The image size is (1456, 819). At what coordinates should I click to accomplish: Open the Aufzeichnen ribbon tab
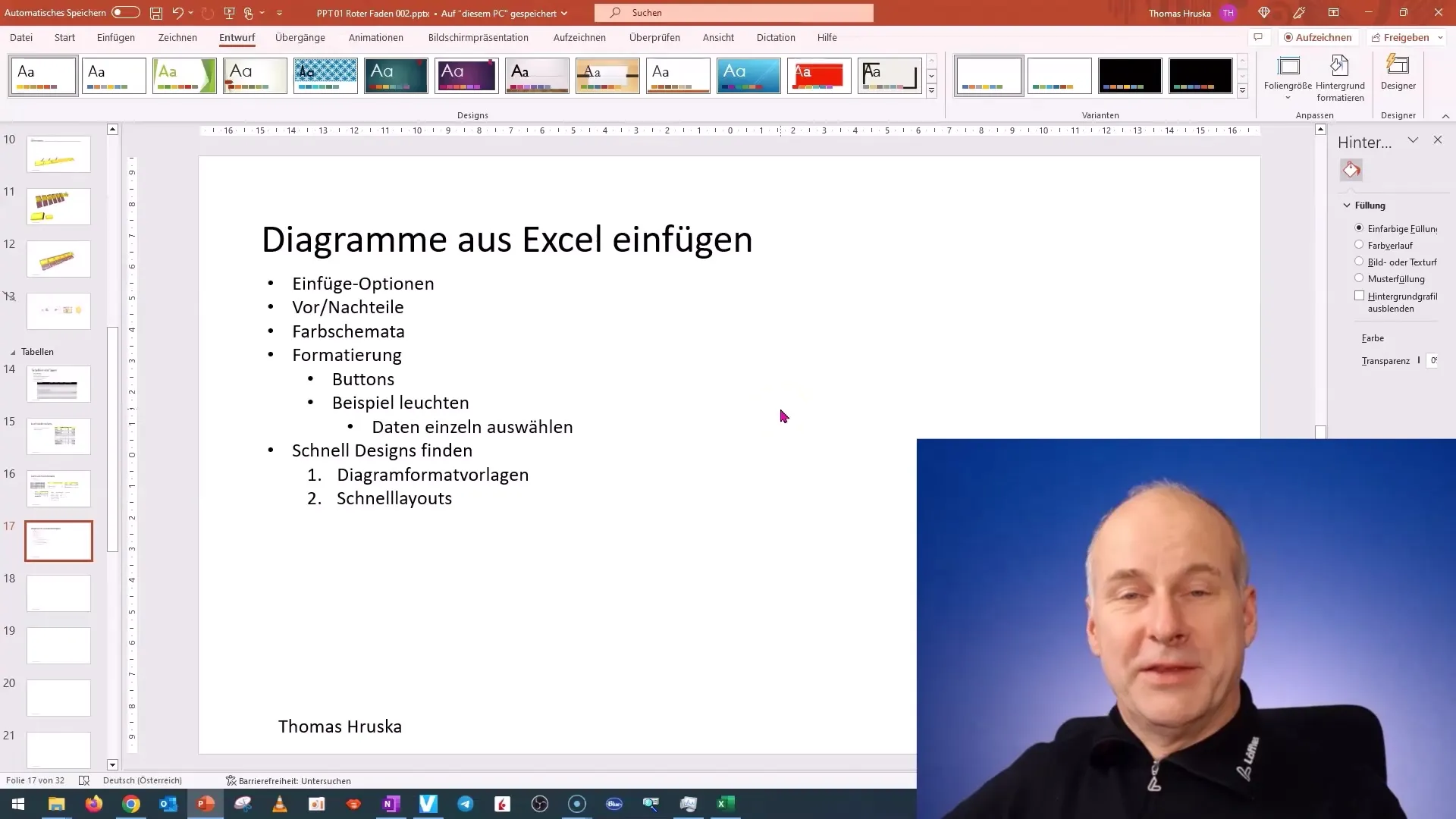pyautogui.click(x=581, y=37)
